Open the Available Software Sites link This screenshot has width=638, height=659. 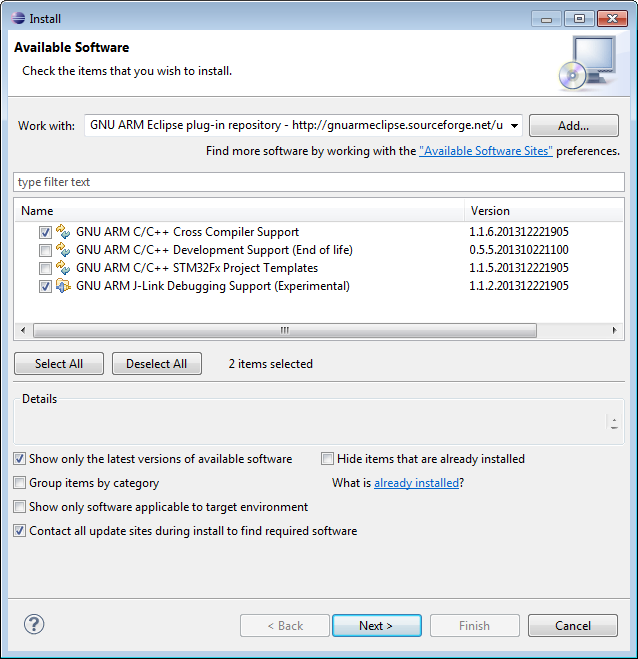pos(486,151)
